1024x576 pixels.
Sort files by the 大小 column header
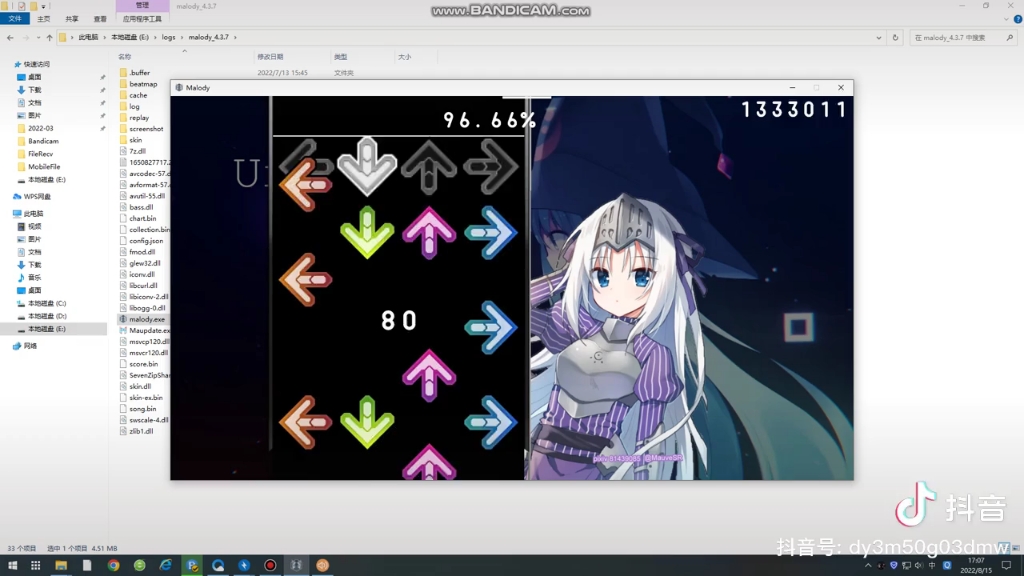tap(405, 57)
